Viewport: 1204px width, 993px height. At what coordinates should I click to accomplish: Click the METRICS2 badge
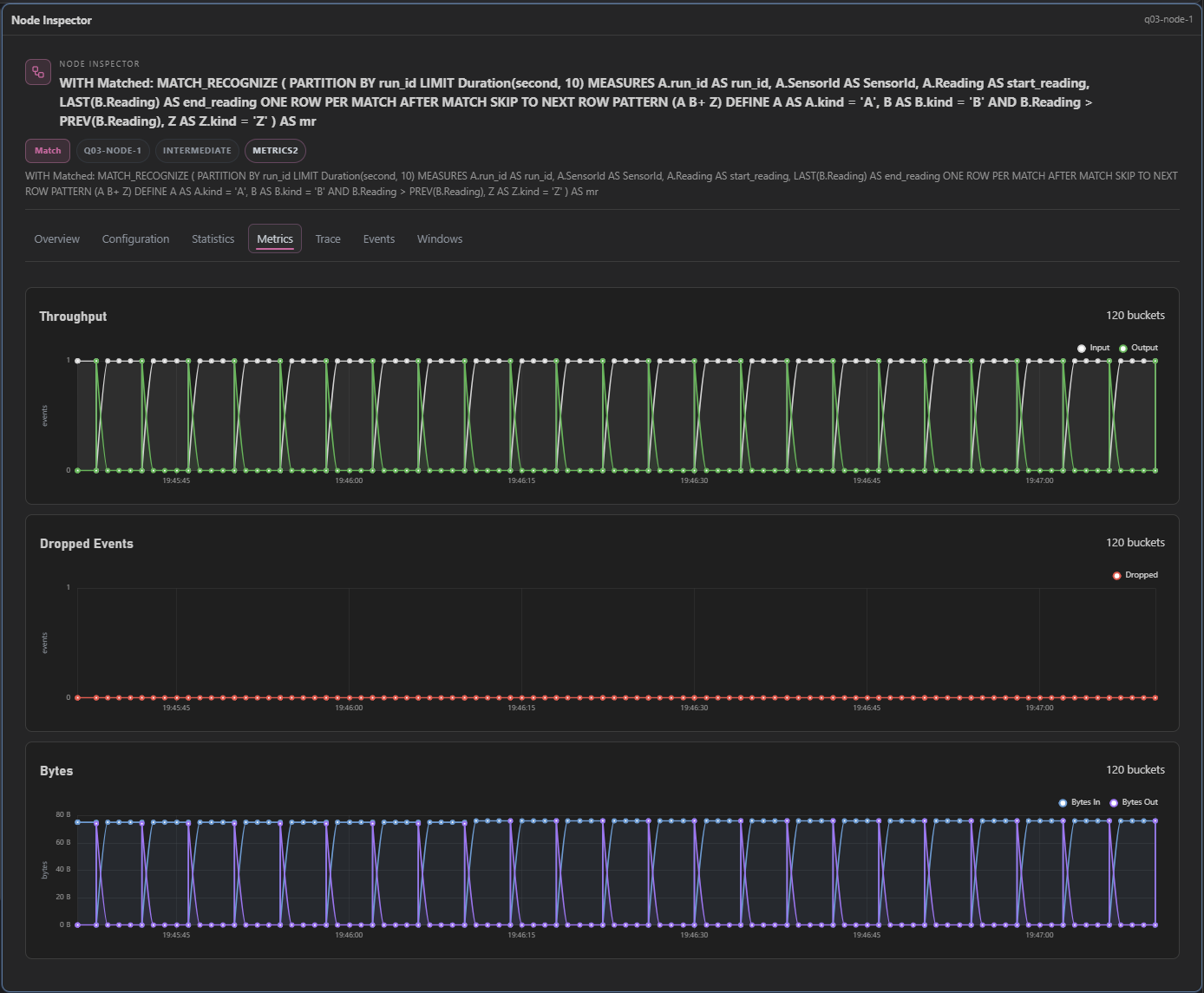[x=275, y=151]
